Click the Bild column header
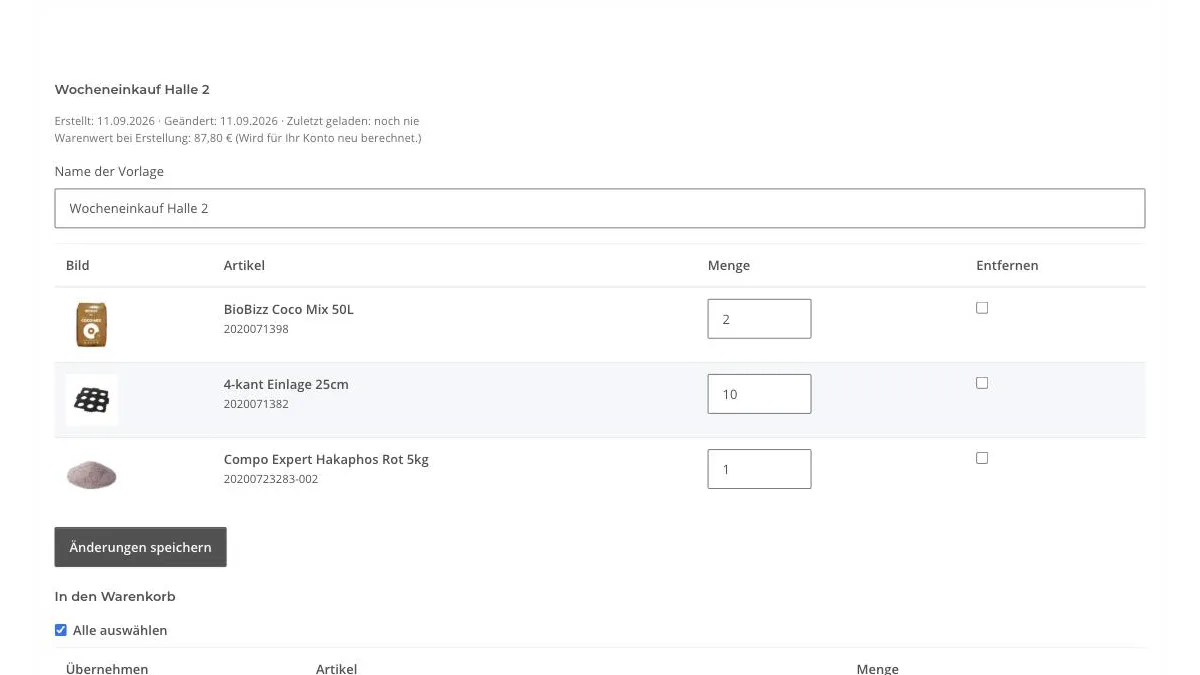This screenshot has width=1200, height=675. click(78, 265)
